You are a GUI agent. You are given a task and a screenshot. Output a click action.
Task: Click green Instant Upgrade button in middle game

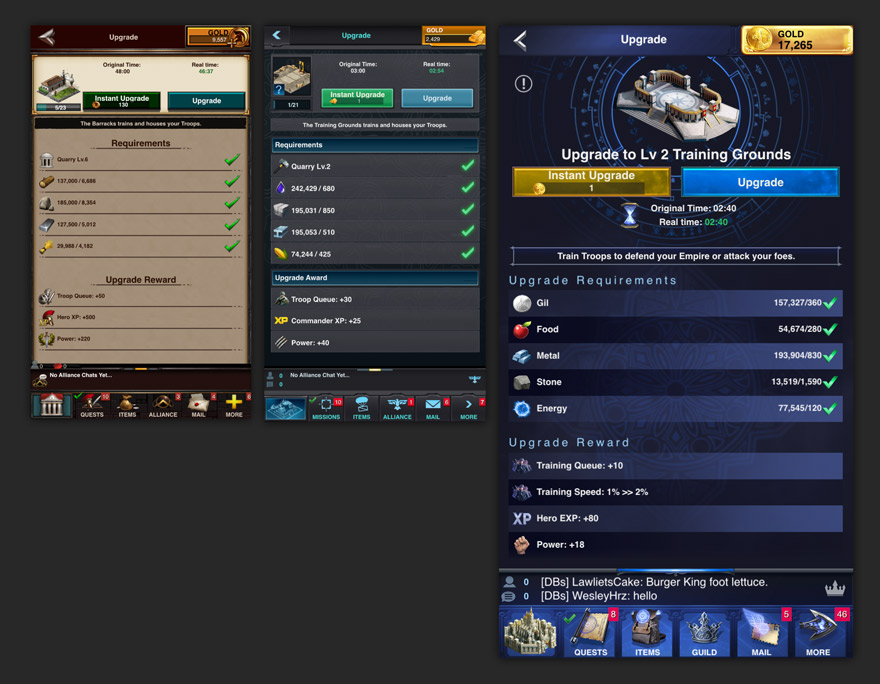pos(358,98)
